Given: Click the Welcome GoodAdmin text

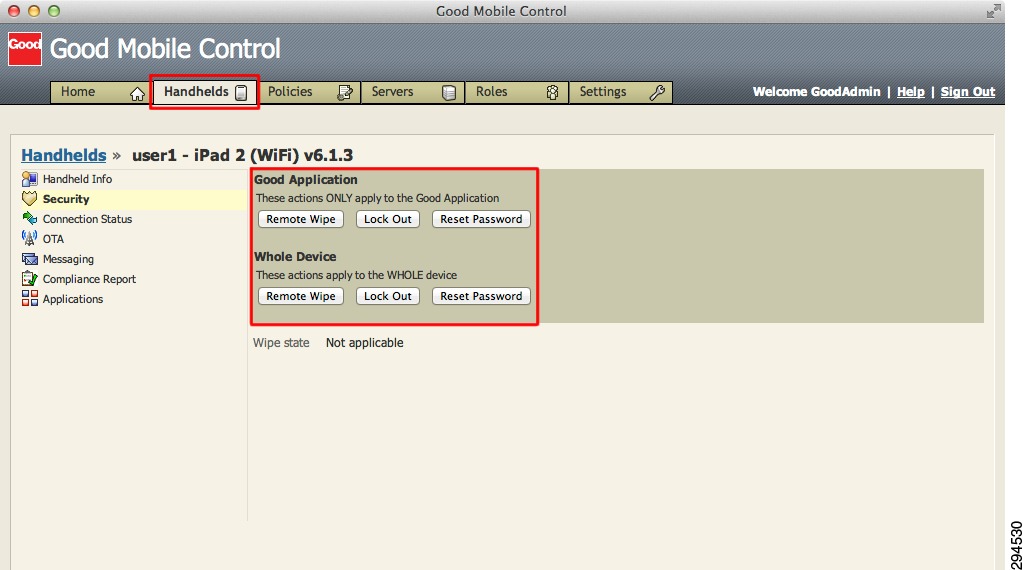Looking at the screenshot, I should coord(816,92).
